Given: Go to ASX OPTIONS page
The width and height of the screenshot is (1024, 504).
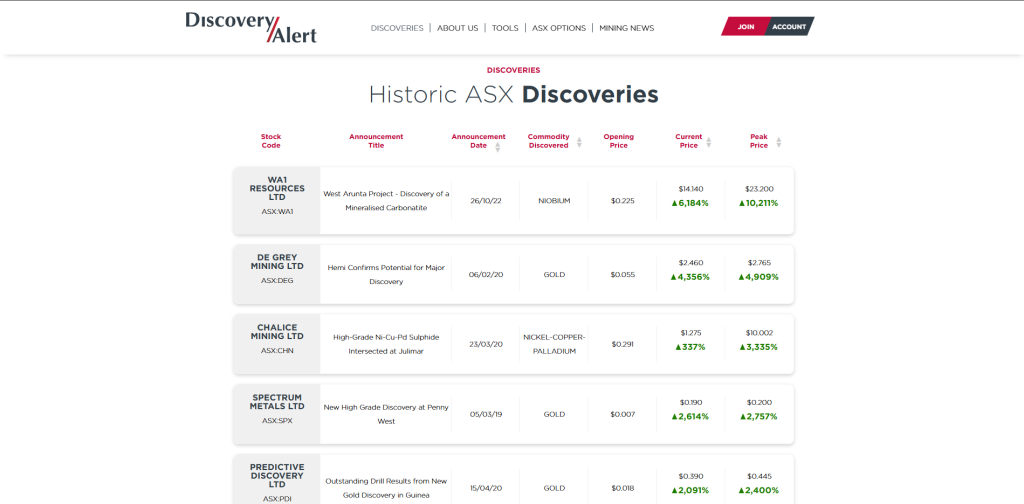Looking at the screenshot, I should 559,28.
